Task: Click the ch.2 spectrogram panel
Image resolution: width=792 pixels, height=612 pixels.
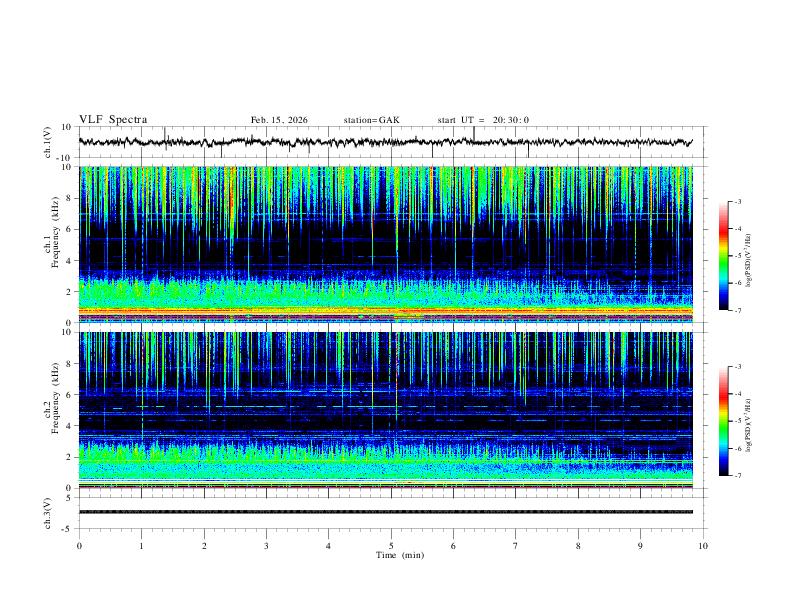Action: click(x=385, y=410)
